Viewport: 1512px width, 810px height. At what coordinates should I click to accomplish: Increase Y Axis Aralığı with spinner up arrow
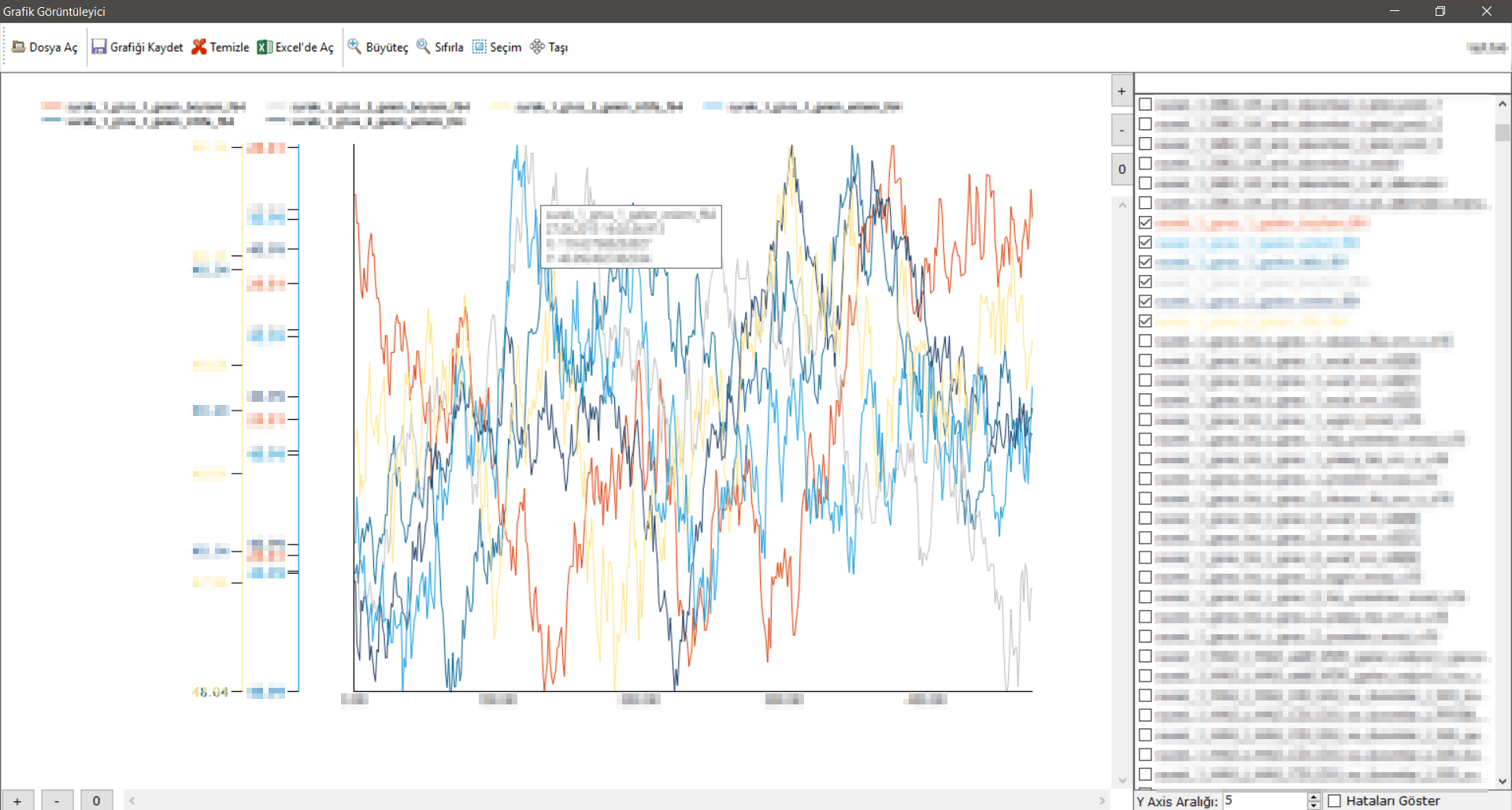click(x=1314, y=797)
